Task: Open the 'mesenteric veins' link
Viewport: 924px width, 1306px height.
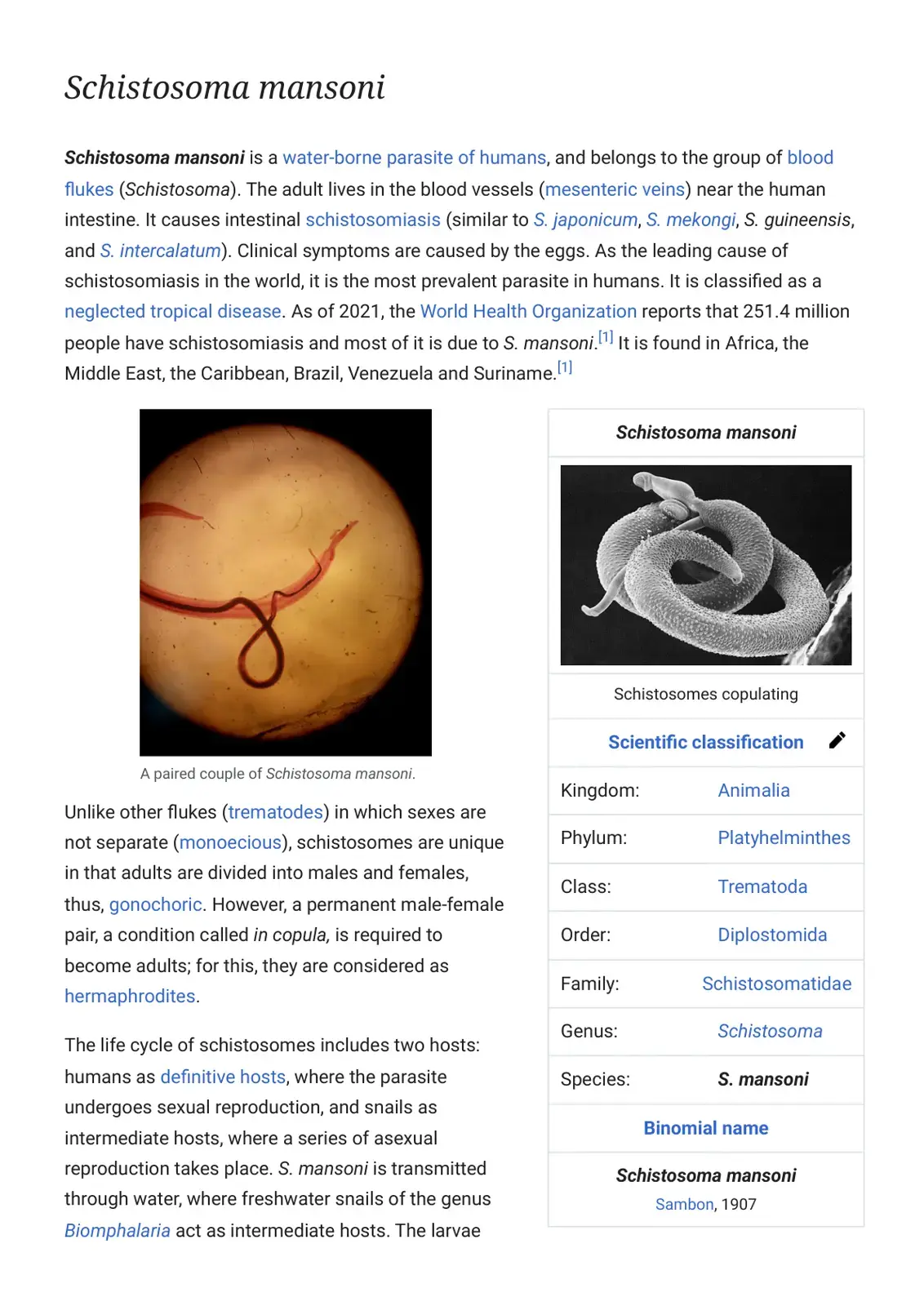Action: tap(615, 189)
